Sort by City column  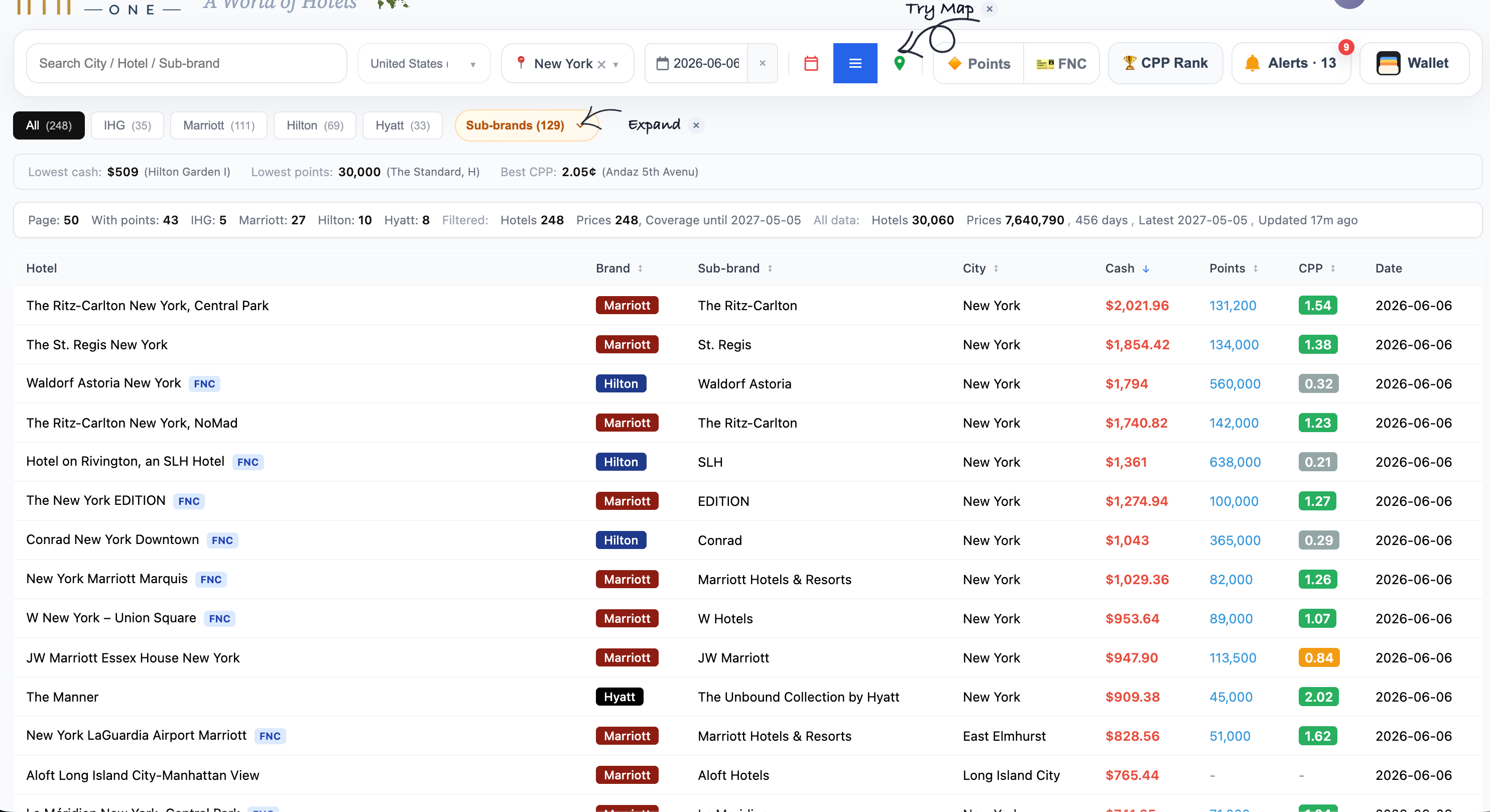pyautogui.click(x=980, y=268)
